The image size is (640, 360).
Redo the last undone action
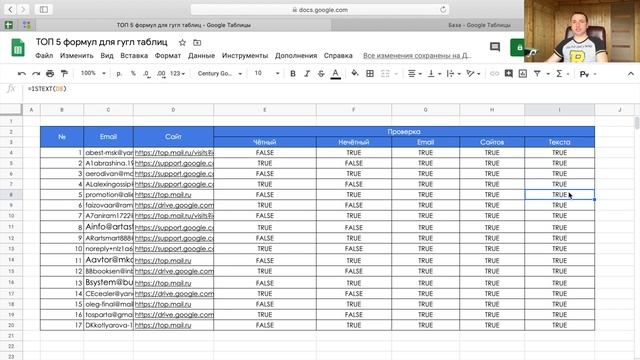(36, 73)
